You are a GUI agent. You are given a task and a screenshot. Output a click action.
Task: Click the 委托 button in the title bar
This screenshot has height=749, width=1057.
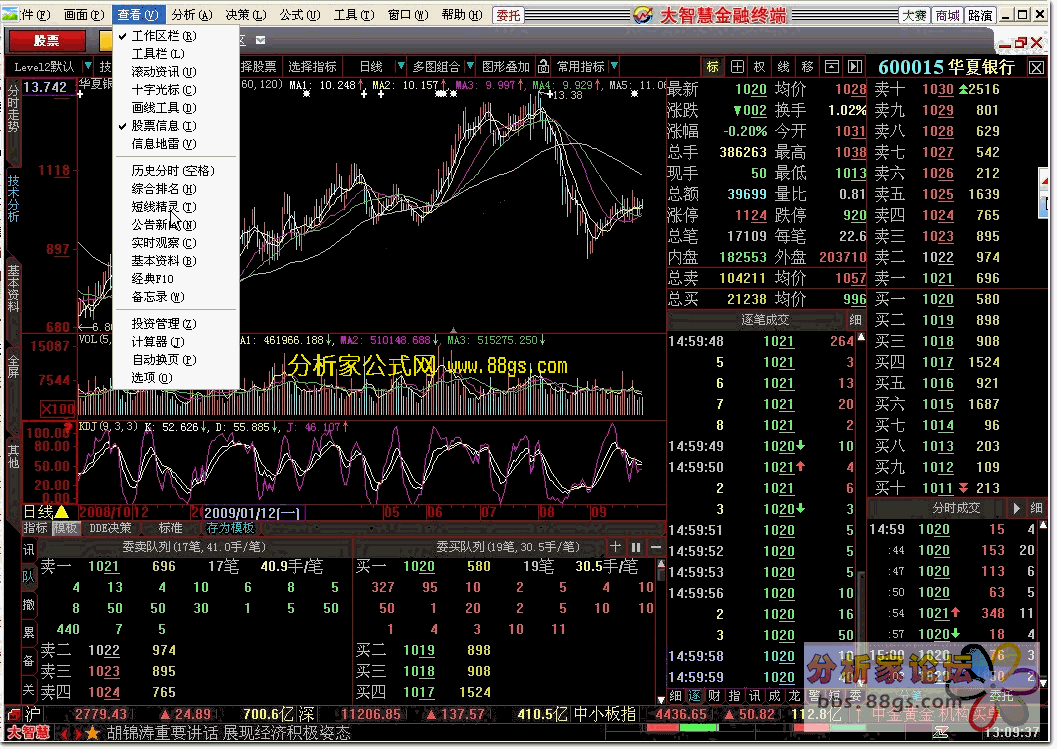(x=508, y=15)
